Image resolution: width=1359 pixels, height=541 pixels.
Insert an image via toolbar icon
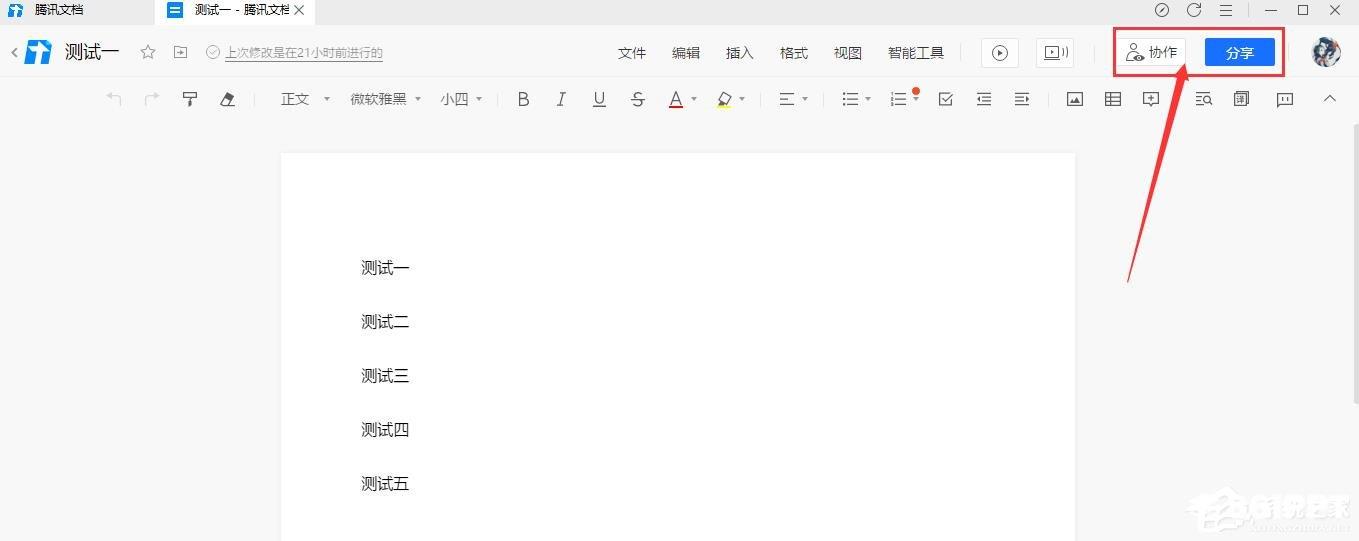[1075, 99]
